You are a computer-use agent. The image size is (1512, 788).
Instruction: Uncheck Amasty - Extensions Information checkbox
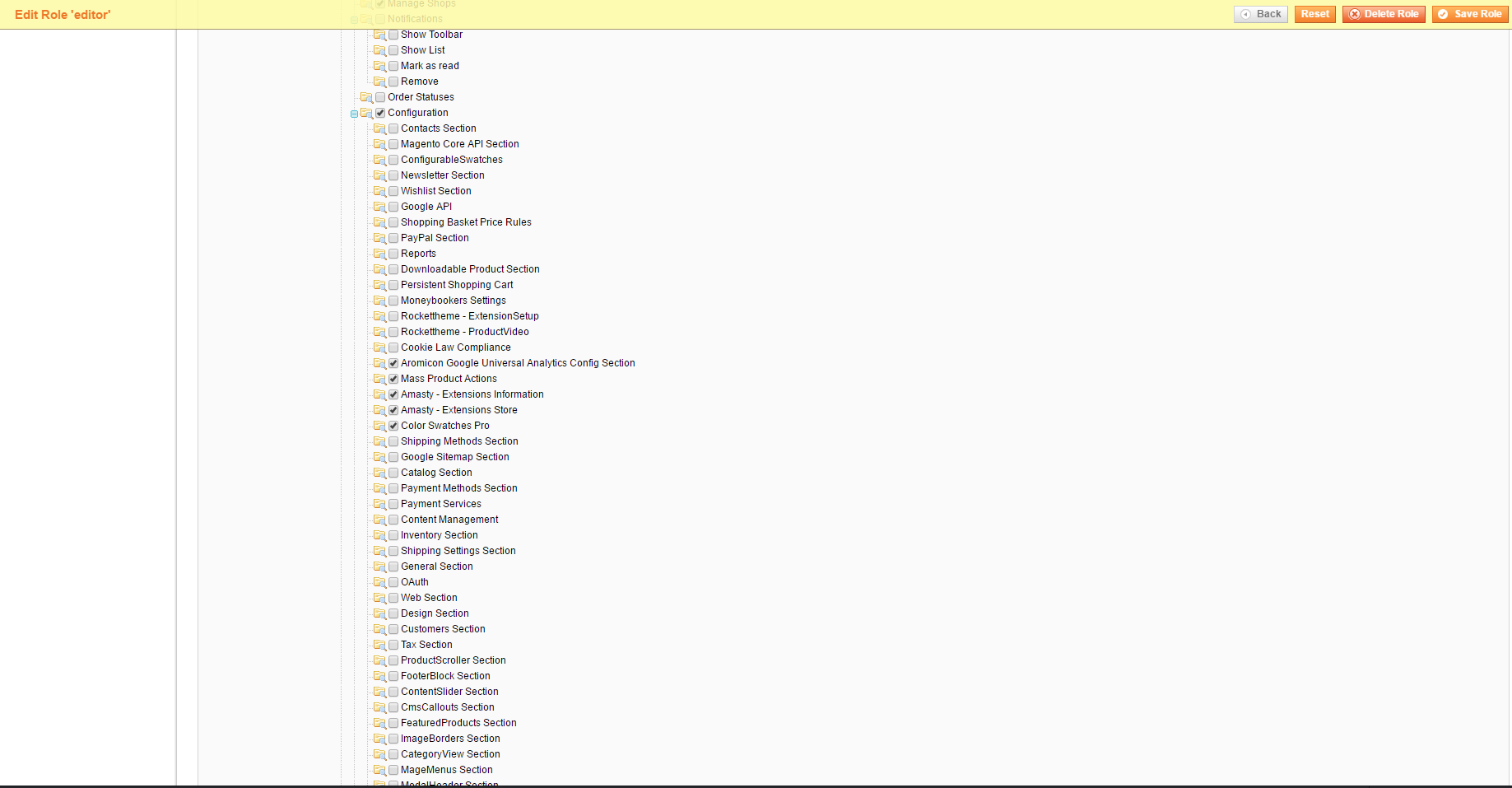[x=393, y=394]
